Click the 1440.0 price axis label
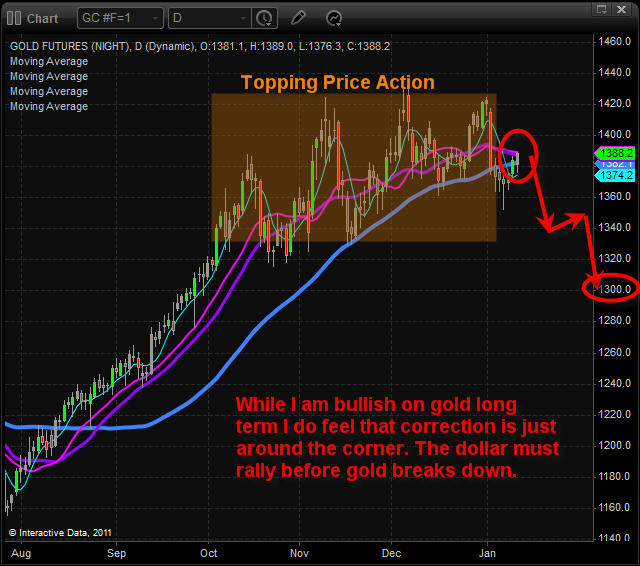 coord(615,73)
